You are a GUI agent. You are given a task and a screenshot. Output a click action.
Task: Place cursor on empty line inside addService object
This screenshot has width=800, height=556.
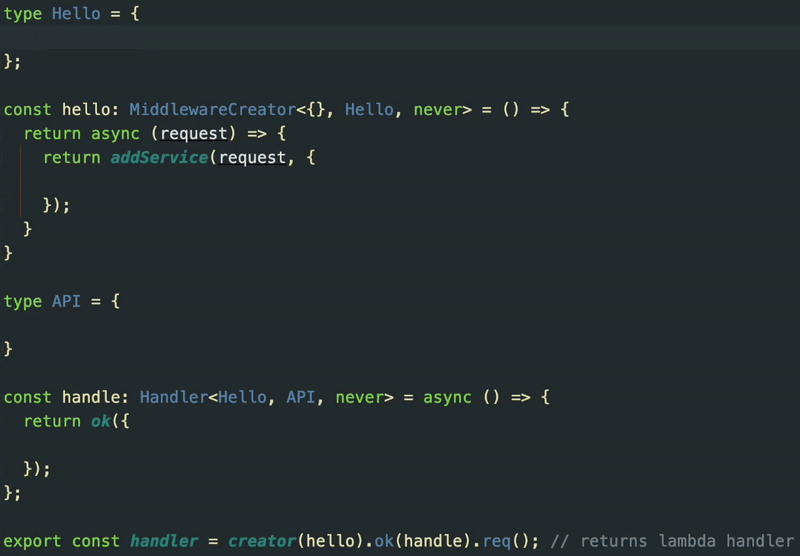[200, 182]
